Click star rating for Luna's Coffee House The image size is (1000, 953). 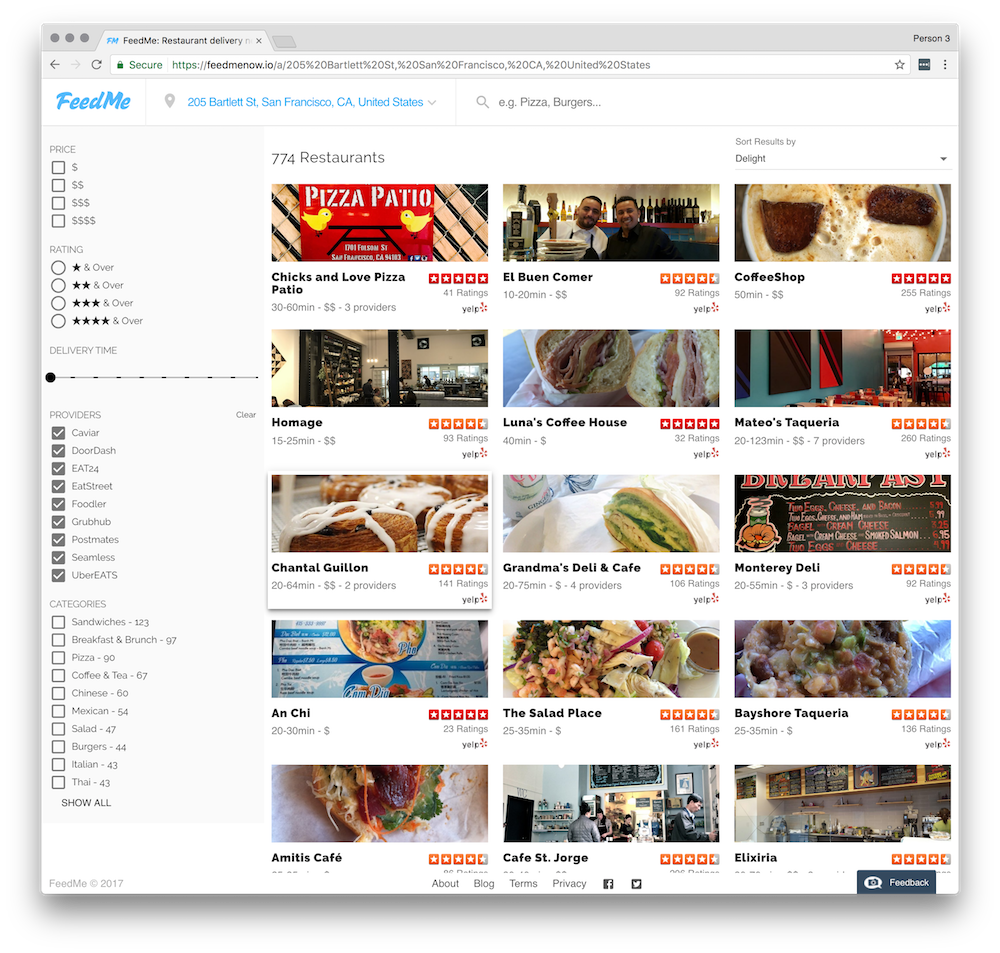[x=689, y=424]
